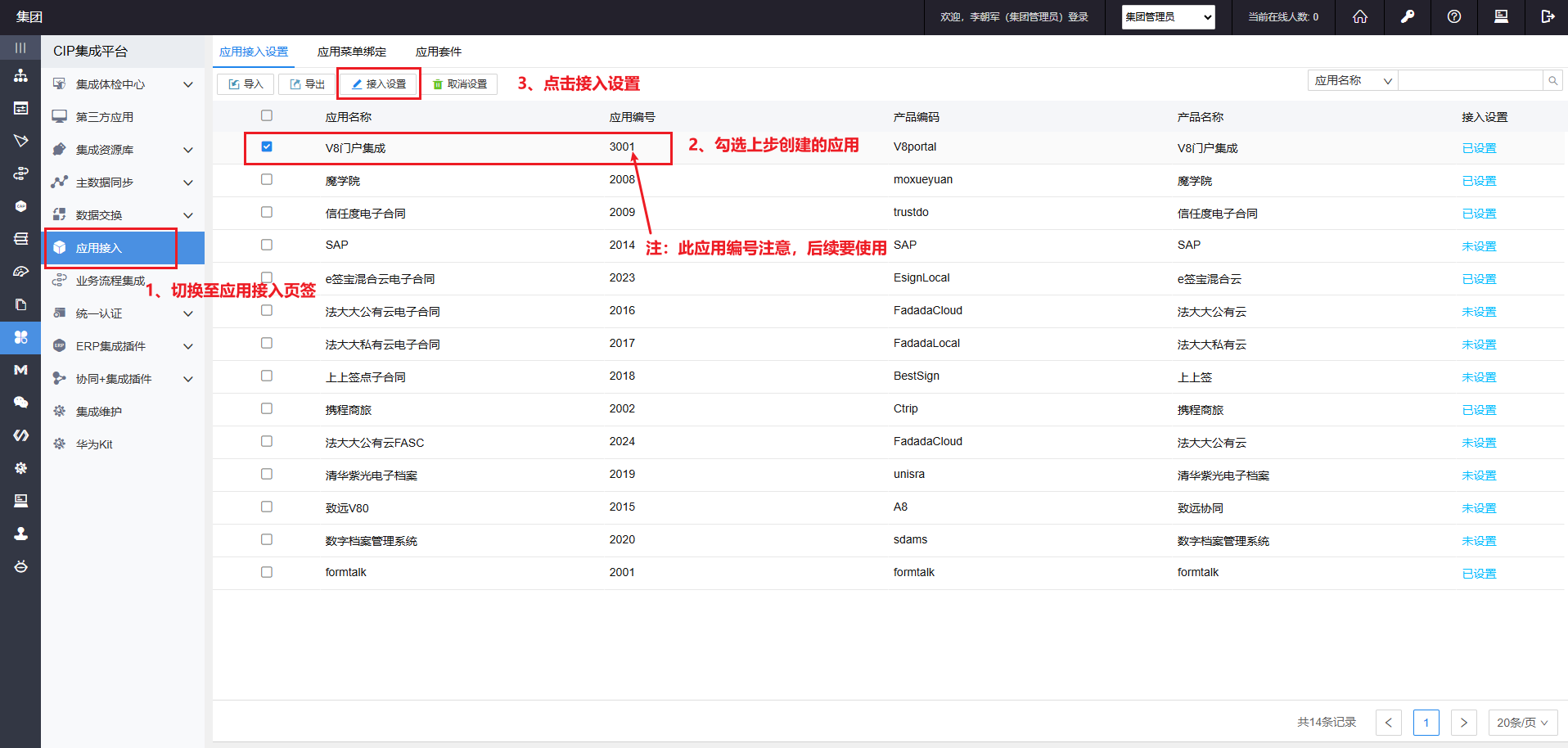The image size is (1568, 748).
Task: Click the 清华紫光电子档案 application name
Action: [x=372, y=475]
